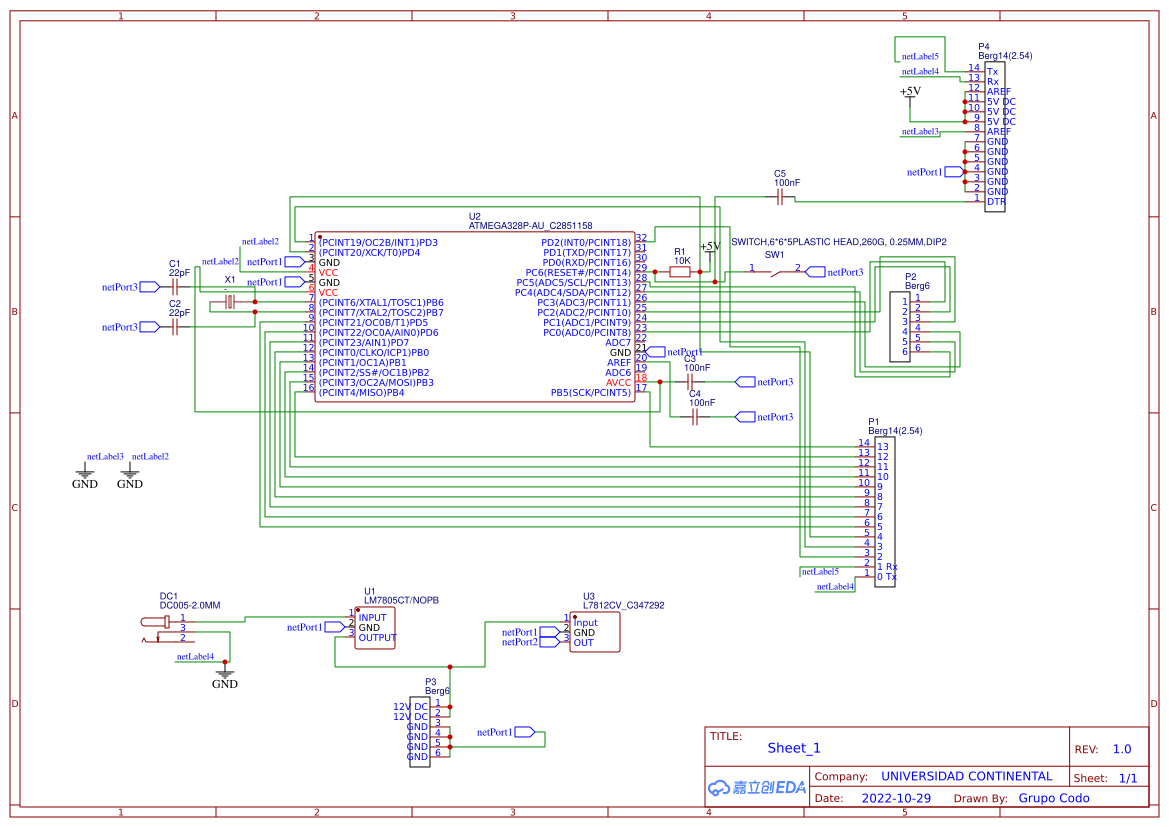Click the 嘉立创EDA logo in the title block
The height and width of the screenshot is (827, 1169).
click(757, 787)
